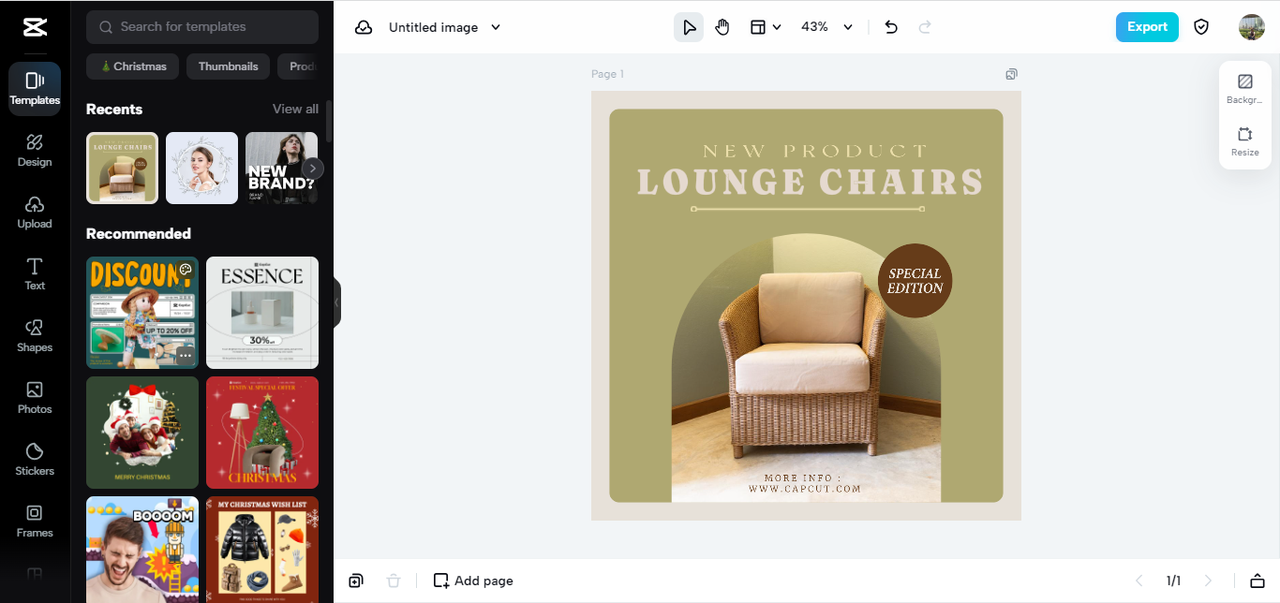
Task: Click the Recommended section heading
Action: tap(138, 233)
